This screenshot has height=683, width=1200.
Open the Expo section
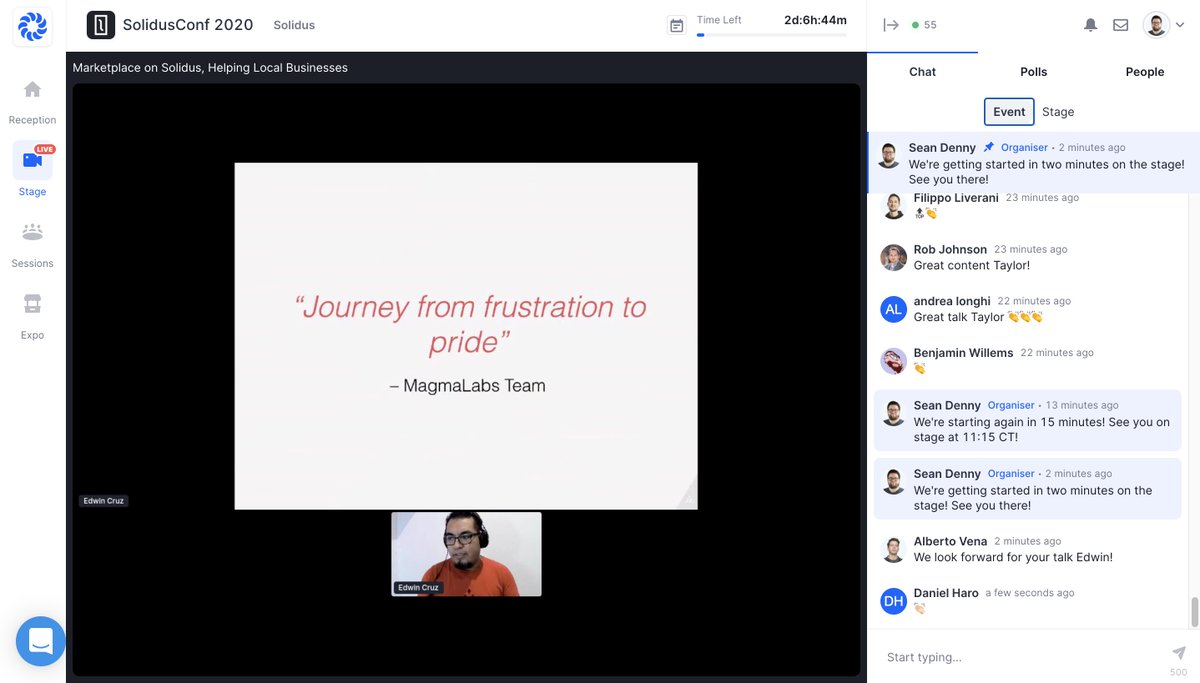coord(32,316)
